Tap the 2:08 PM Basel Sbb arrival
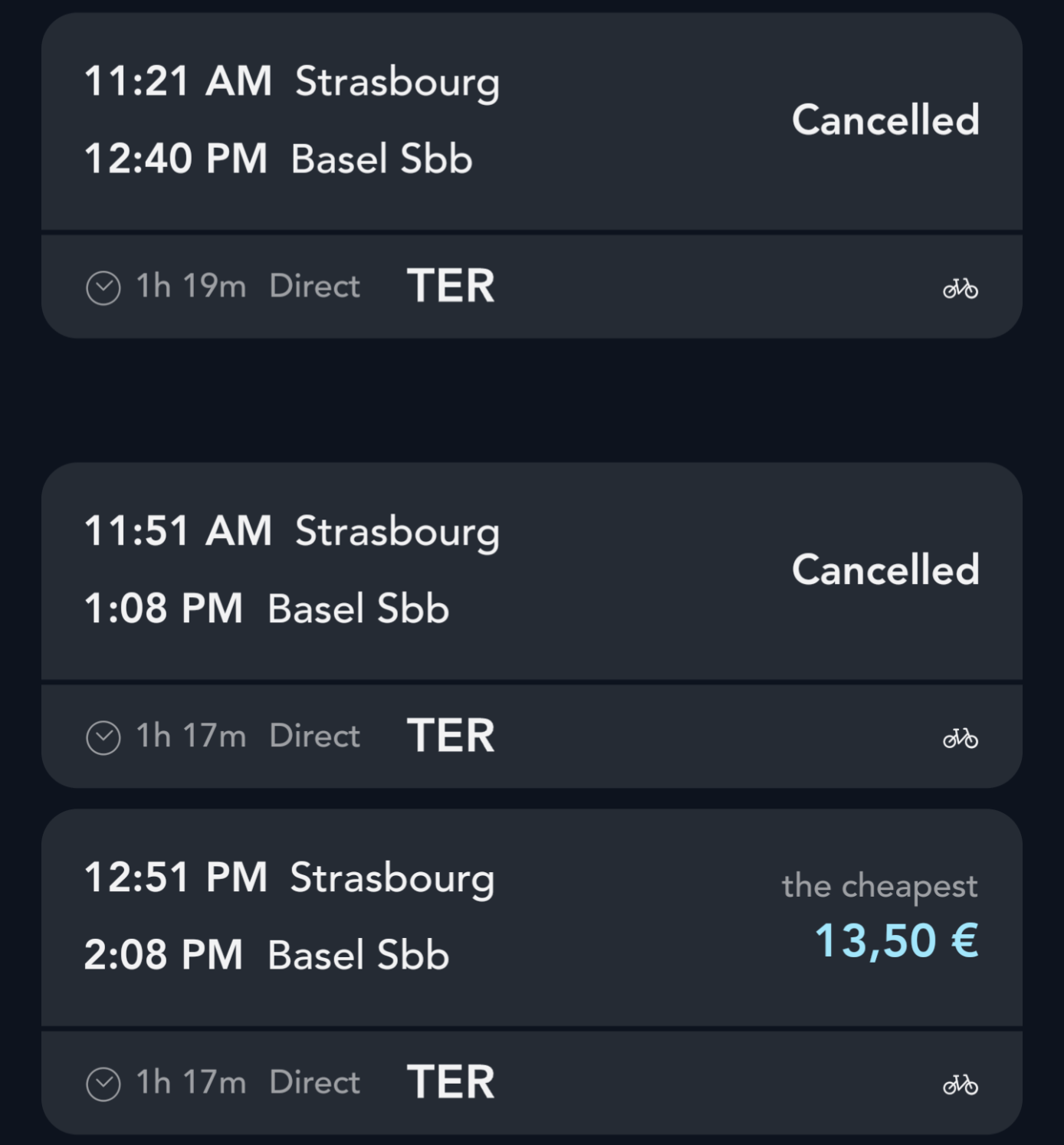 point(266,956)
